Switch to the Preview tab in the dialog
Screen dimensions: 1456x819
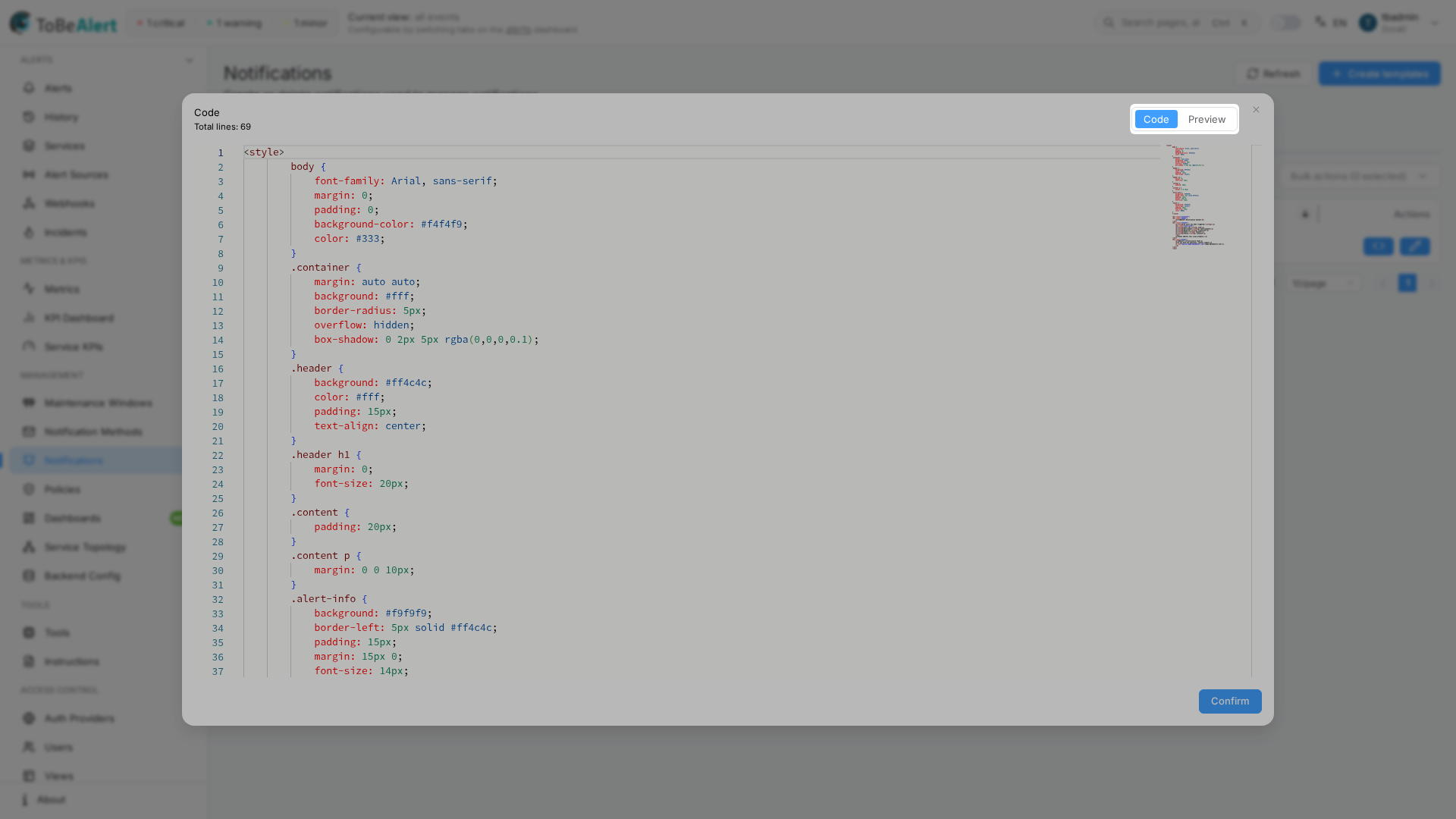coord(1207,120)
